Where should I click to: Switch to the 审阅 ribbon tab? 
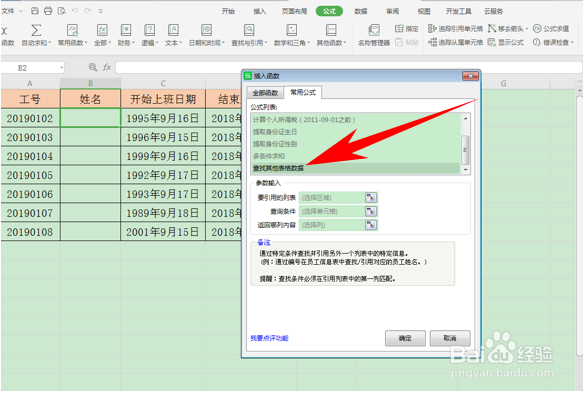point(392,11)
